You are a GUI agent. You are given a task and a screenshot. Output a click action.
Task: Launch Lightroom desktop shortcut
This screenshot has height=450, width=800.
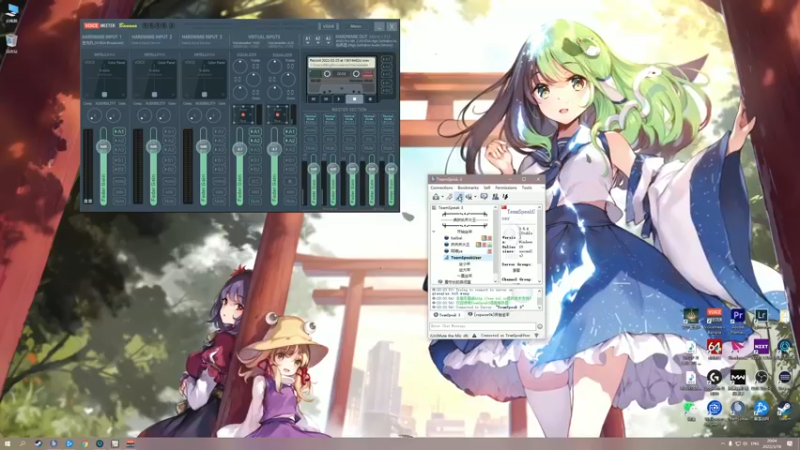(761, 320)
